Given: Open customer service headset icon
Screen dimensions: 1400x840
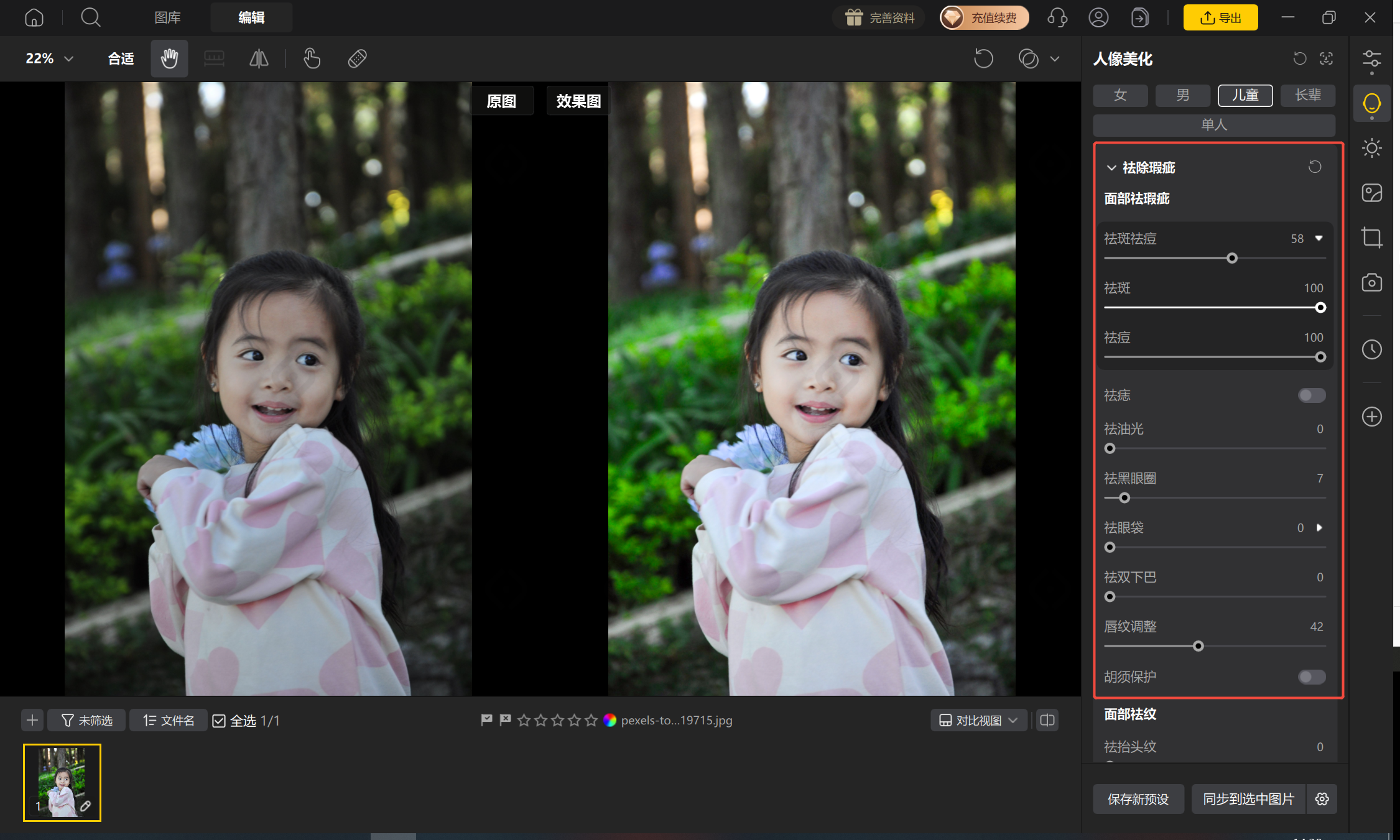Looking at the screenshot, I should (x=1057, y=17).
